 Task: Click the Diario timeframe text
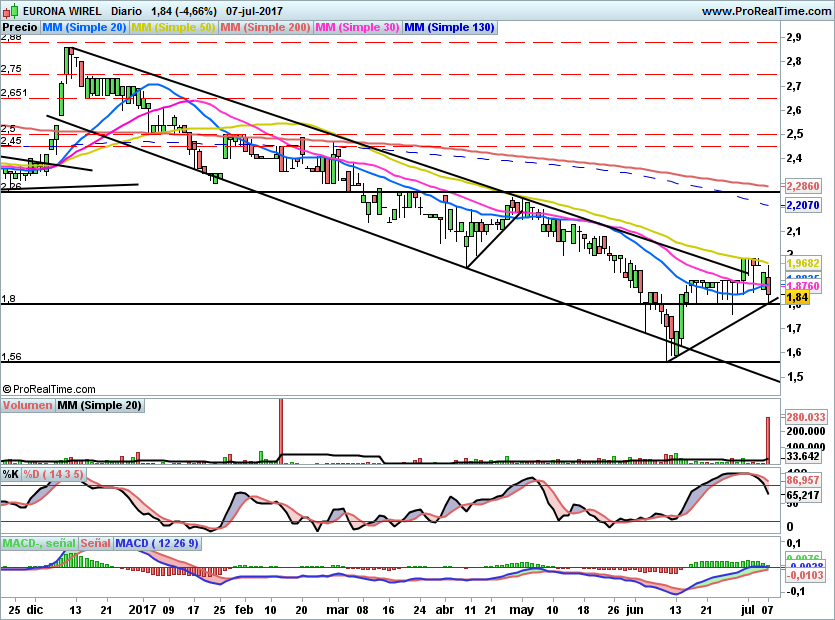[x=126, y=11]
